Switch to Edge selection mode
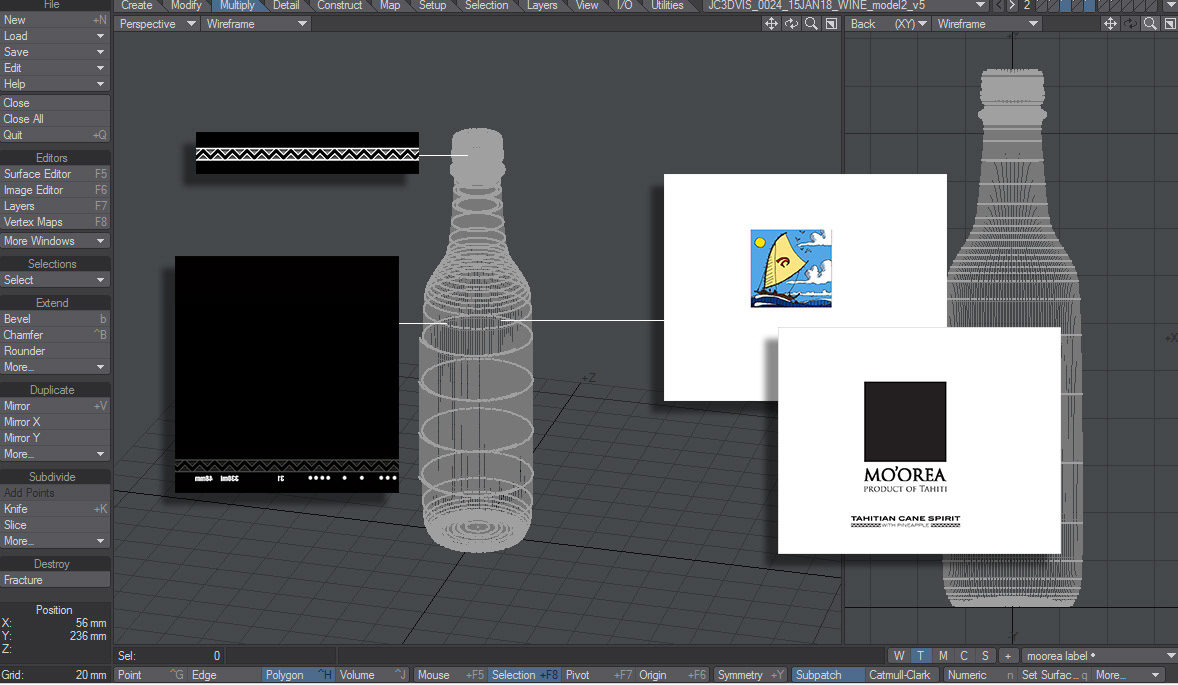 coord(225,675)
